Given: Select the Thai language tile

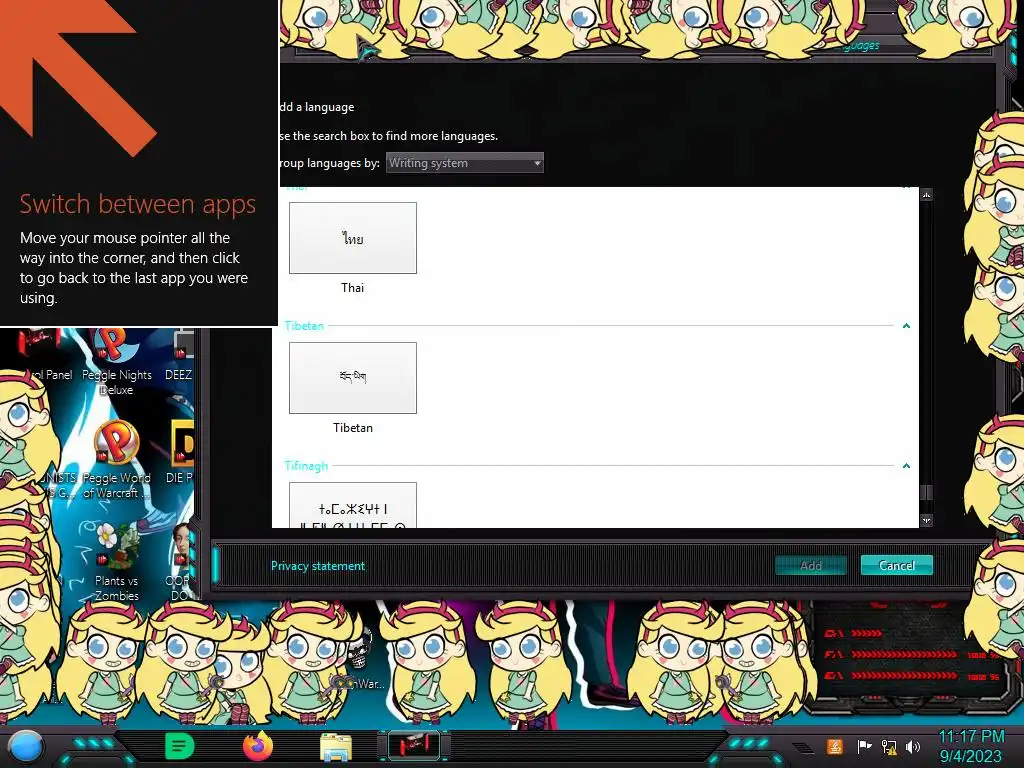Looking at the screenshot, I should click(353, 238).
